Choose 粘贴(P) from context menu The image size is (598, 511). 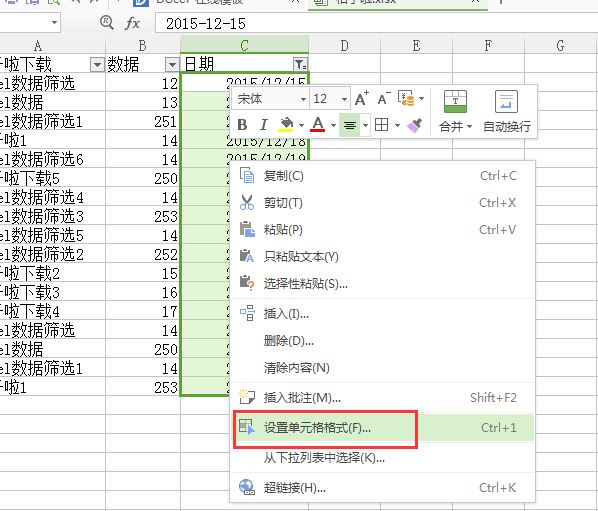point(383,230)
